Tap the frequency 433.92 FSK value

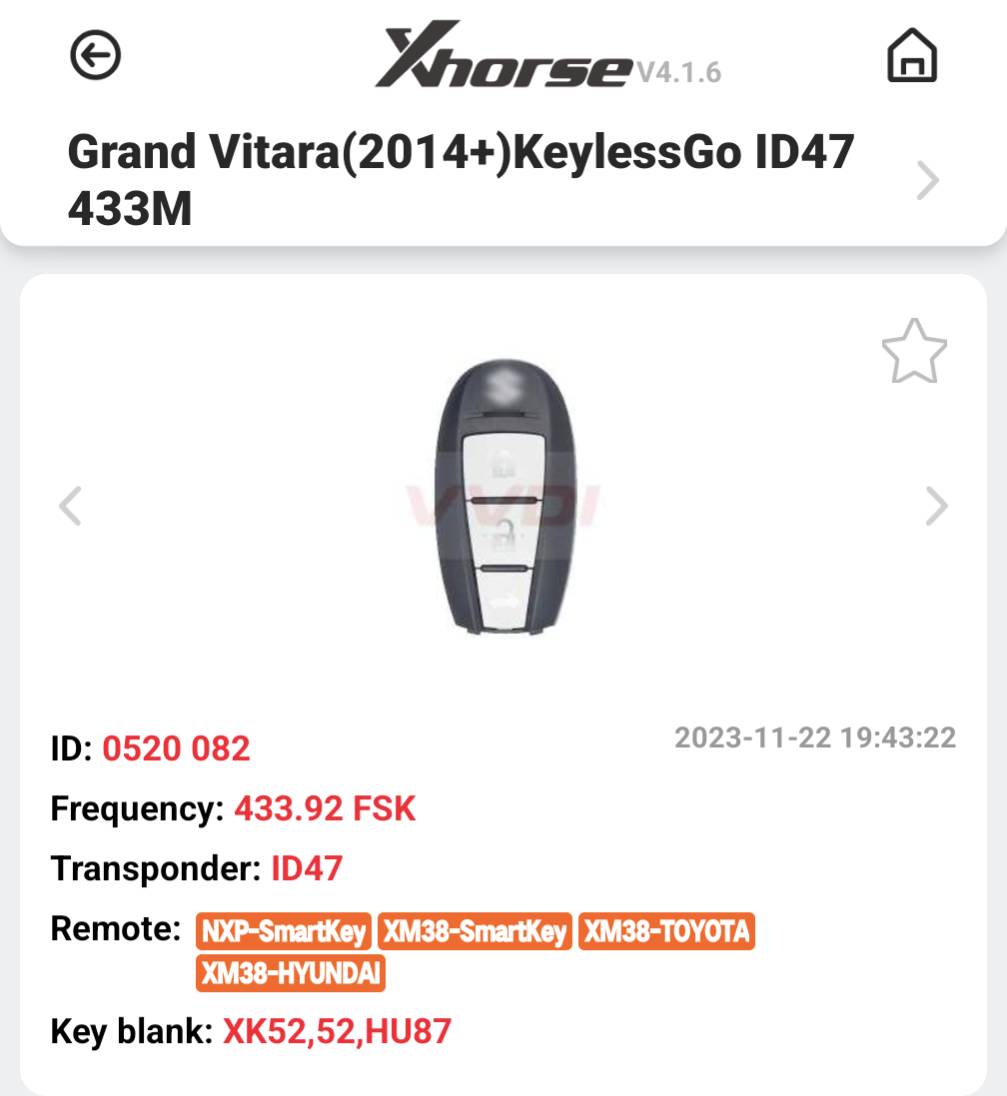click(x=325, y=809)
